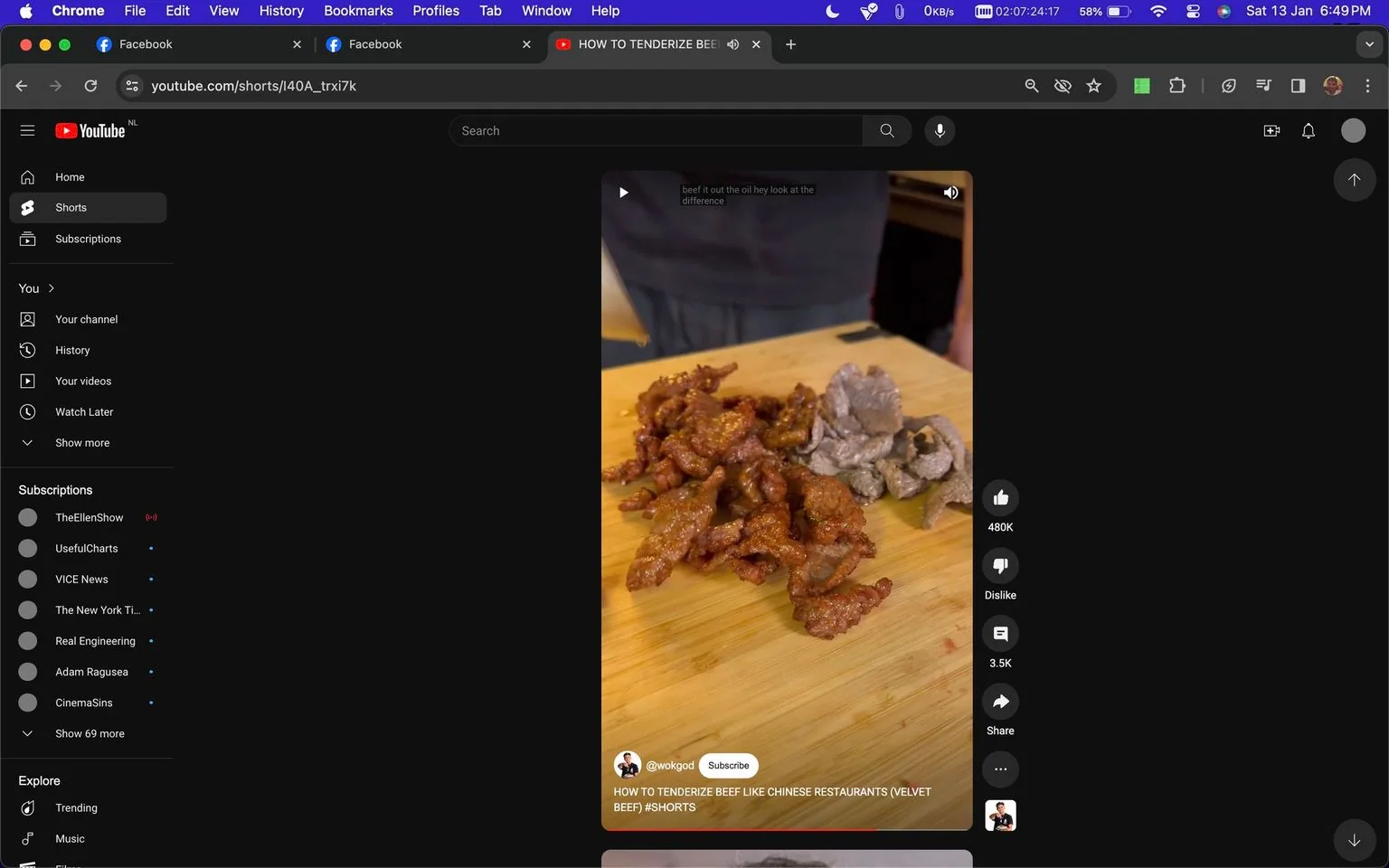1389x868 pixels.
Task: Open the @wokgod channel avatar
Action: pos(628,765)
